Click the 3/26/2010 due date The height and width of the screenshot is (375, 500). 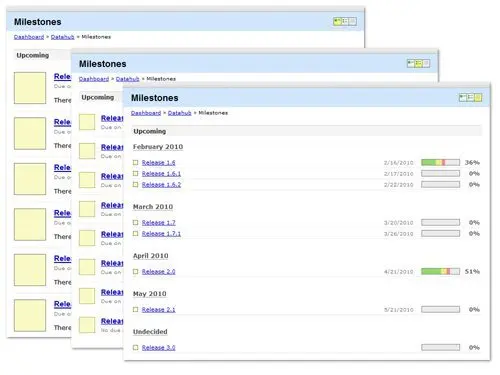pos(398,234)
